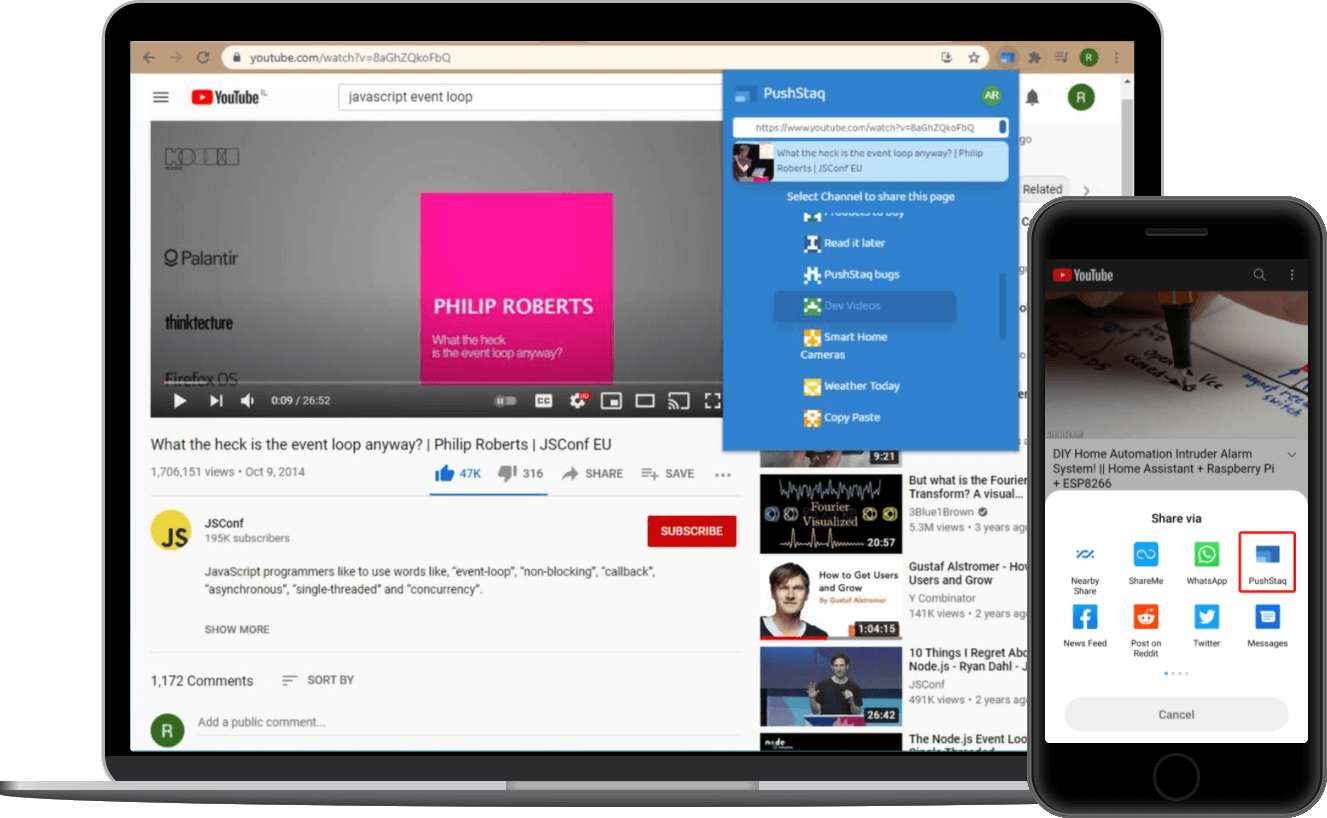
Task: Click the Add a public comment field
Action: click(x=467, y=722)
